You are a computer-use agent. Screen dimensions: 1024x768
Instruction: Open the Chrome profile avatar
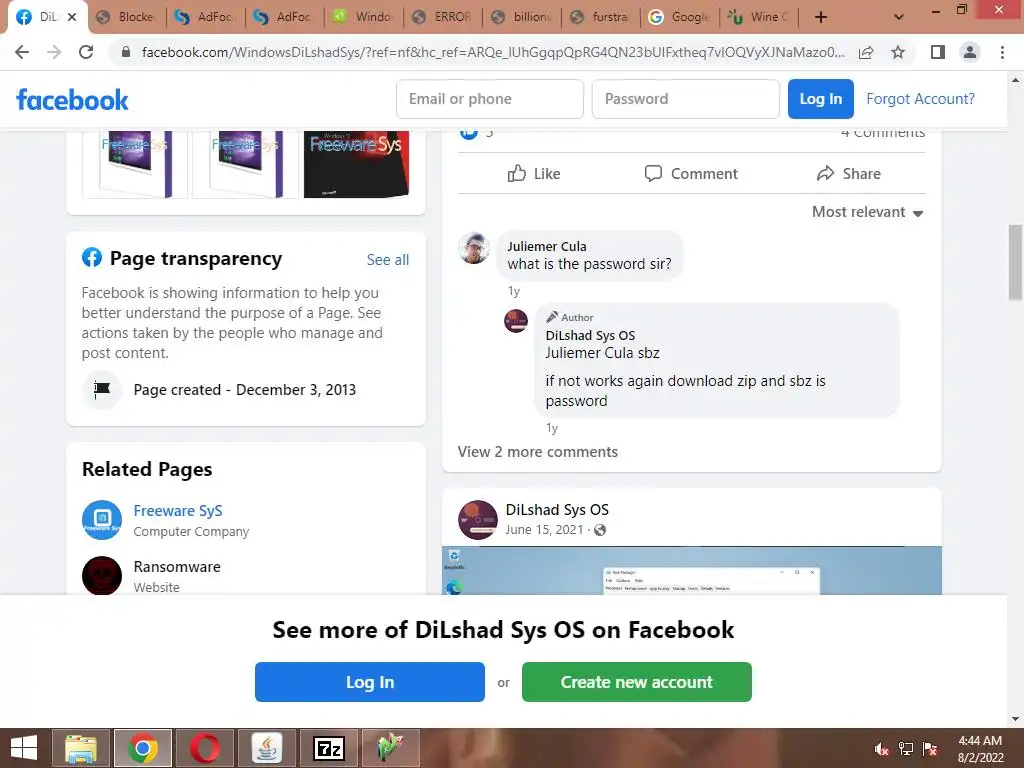[x=970, y=52]
